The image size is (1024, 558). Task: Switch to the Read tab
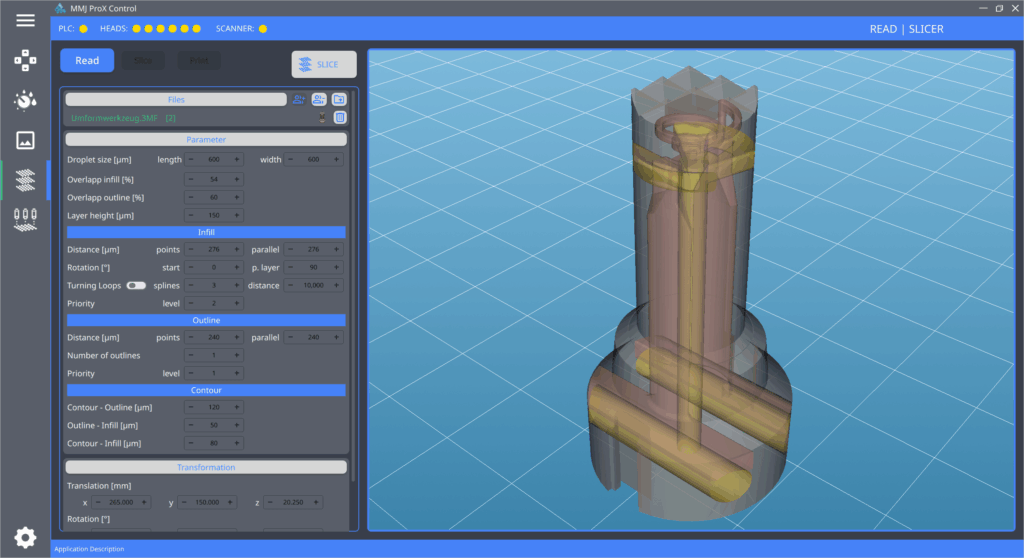click(x=87, y=60)
